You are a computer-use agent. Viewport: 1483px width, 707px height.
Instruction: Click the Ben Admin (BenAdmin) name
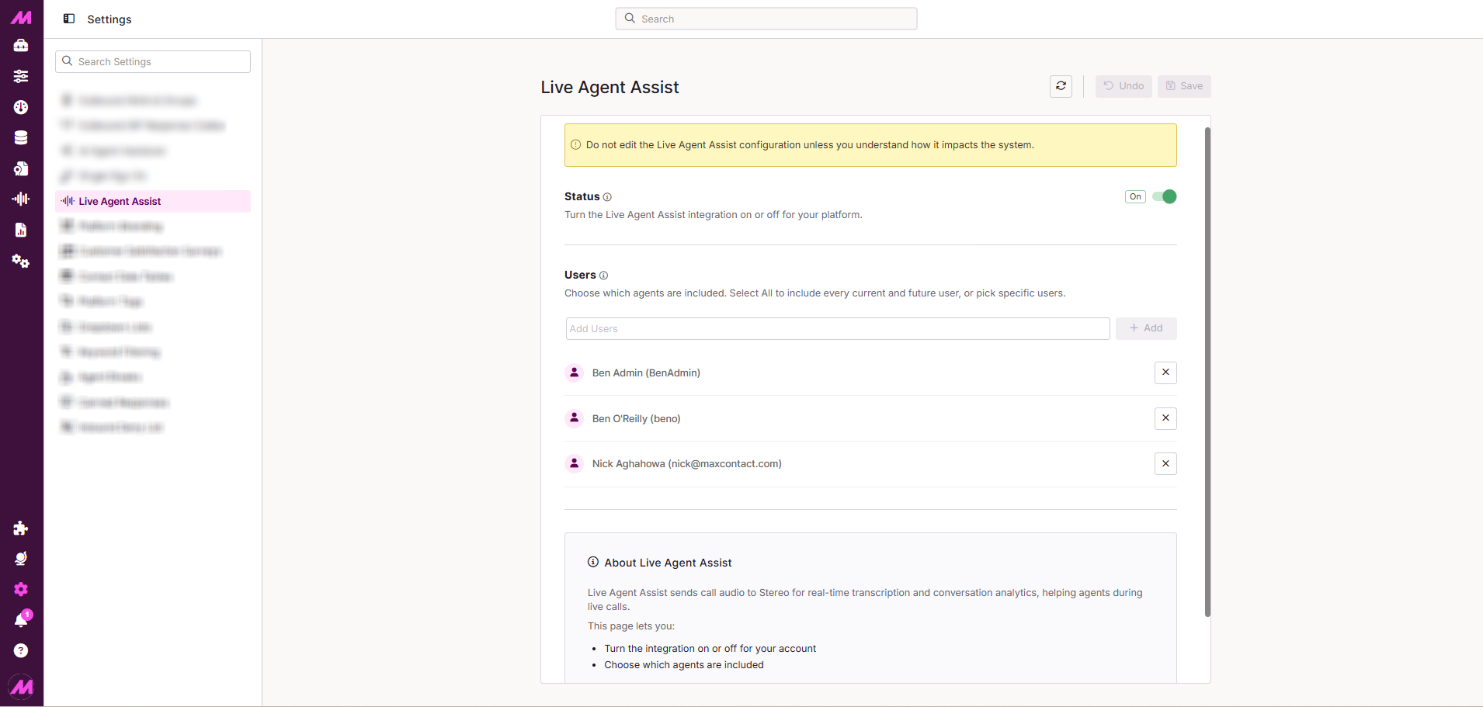coord(646,373)
